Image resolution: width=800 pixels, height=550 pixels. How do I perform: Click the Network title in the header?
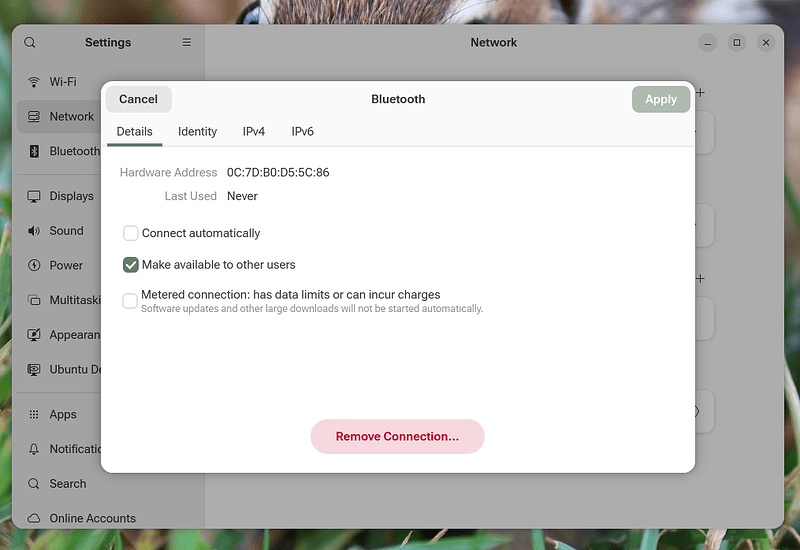[x=493, y=42]
